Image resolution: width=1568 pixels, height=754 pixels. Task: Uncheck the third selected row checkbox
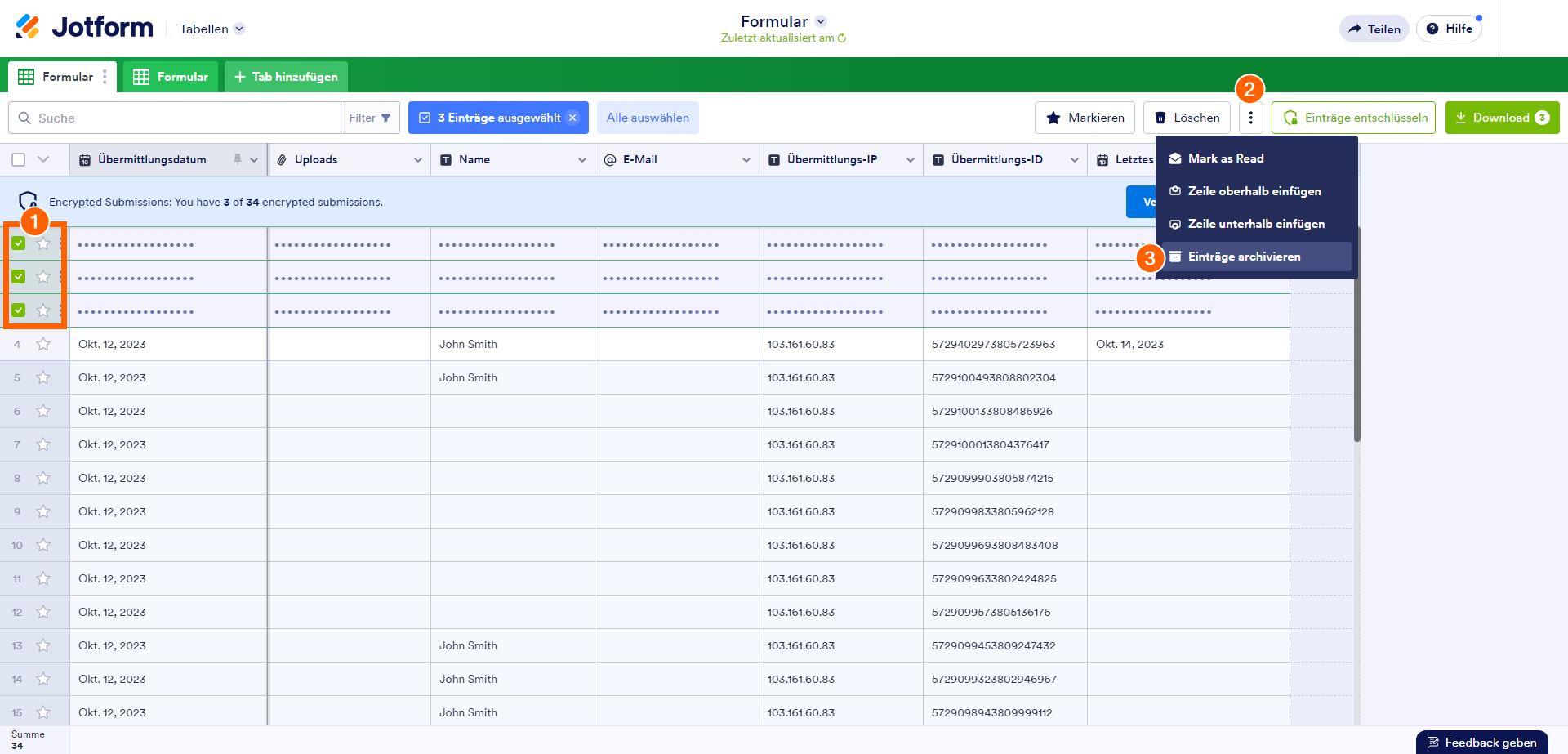coord(19,310)
